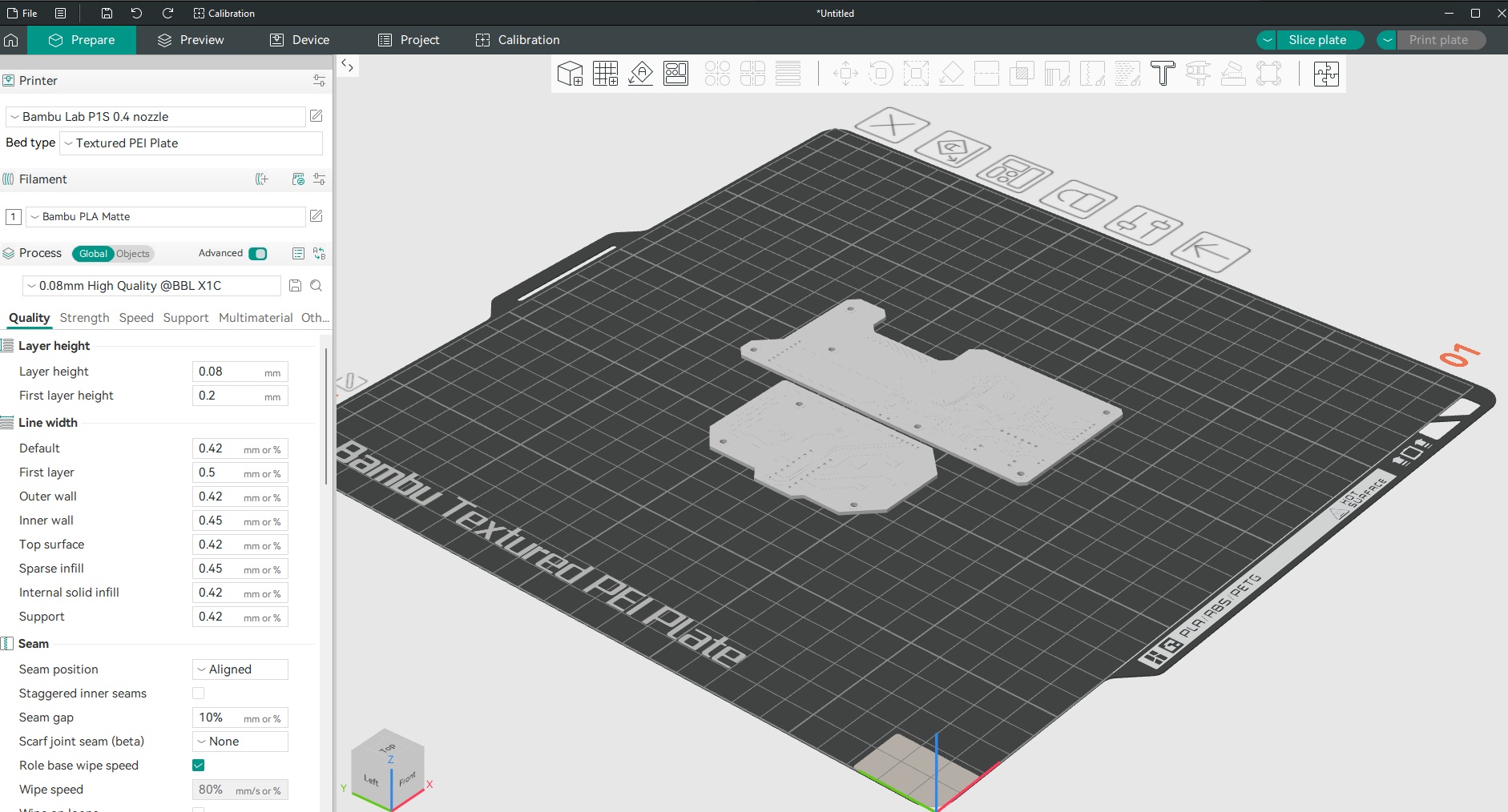Image resolution: width=1508 pixels, height=812 pixels.
Task: Edit the Bambu PLA Matte filament preset
Action: (x=317, y=216)
